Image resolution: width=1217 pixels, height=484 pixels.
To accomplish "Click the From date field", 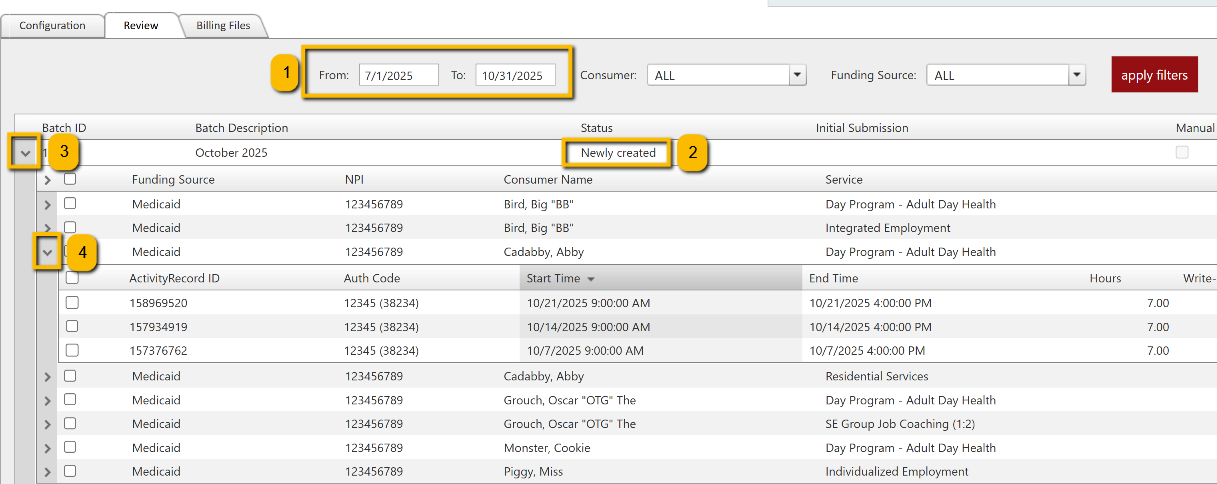I will pos(400,75).
